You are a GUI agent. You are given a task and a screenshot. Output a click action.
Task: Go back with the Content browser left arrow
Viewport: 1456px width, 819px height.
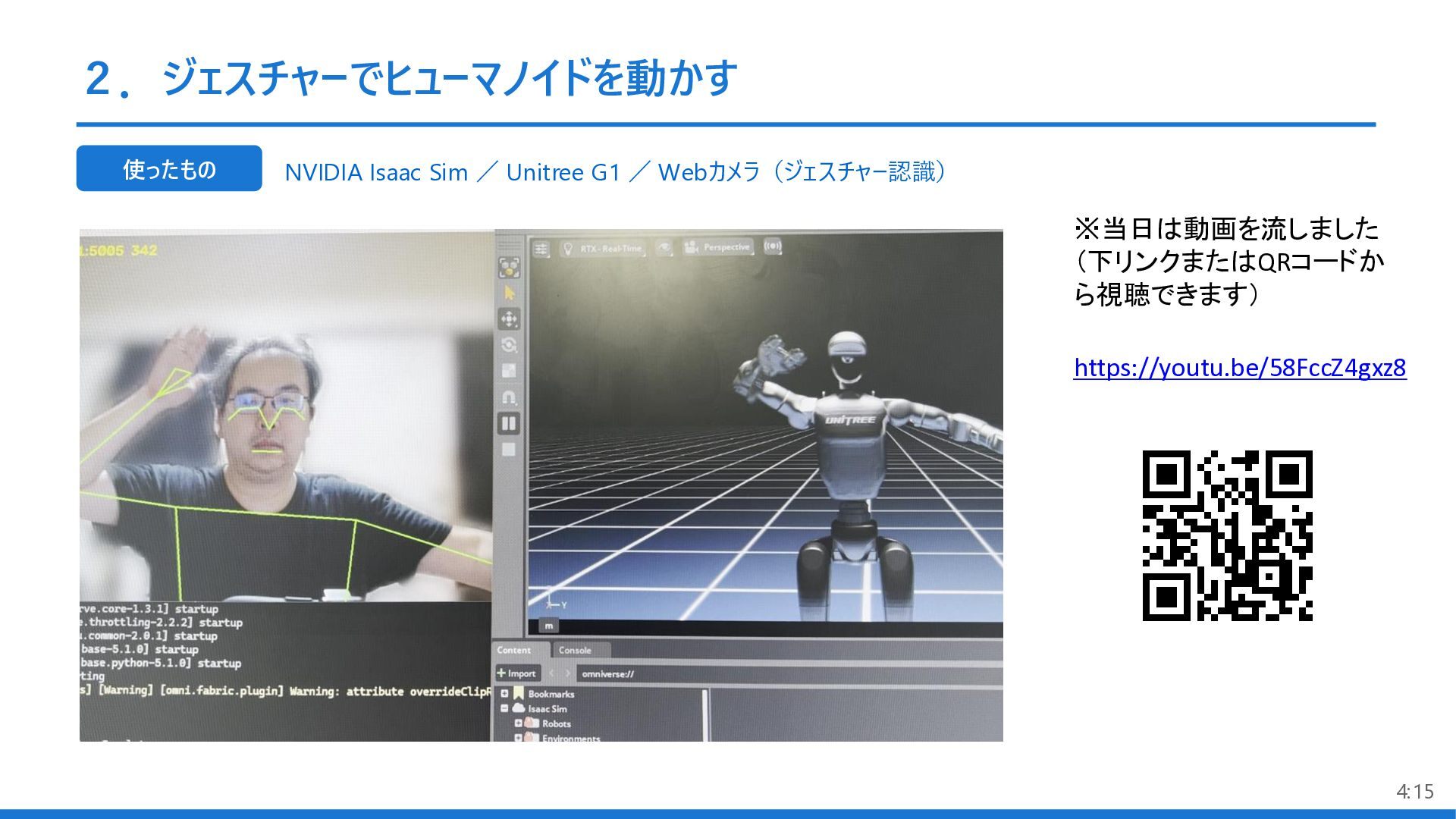click(552, 673)
